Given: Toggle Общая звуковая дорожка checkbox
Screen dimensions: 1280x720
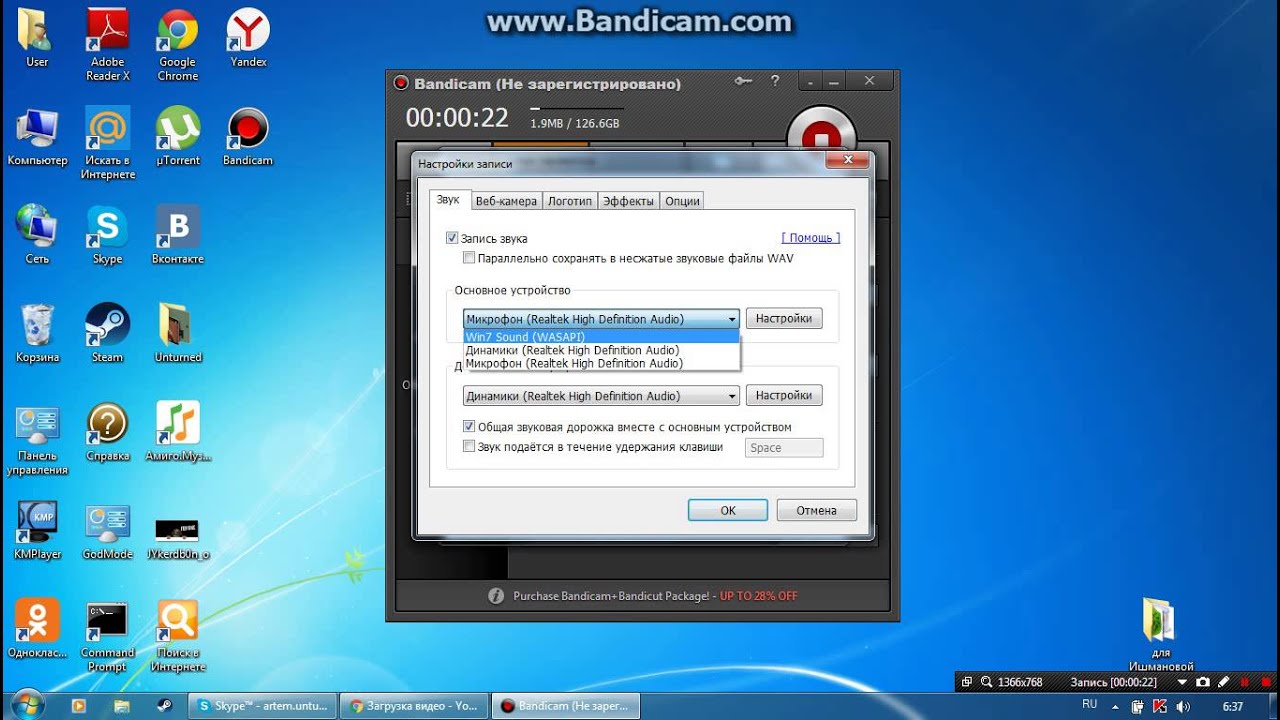Looking at the screenshot, I should (x=469, y=427).
